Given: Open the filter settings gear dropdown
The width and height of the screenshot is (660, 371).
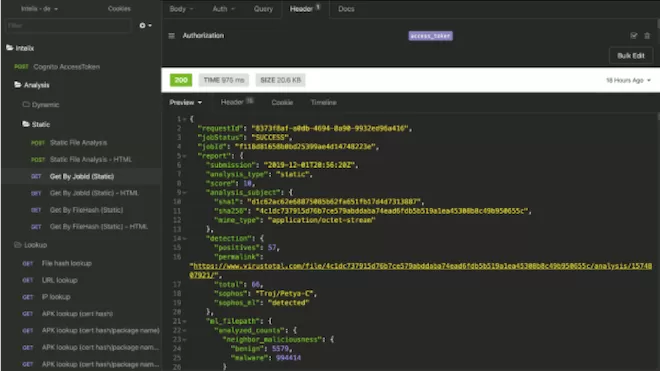Looking at the screenshot, I should pyautogui.click(x=145, y=26).
